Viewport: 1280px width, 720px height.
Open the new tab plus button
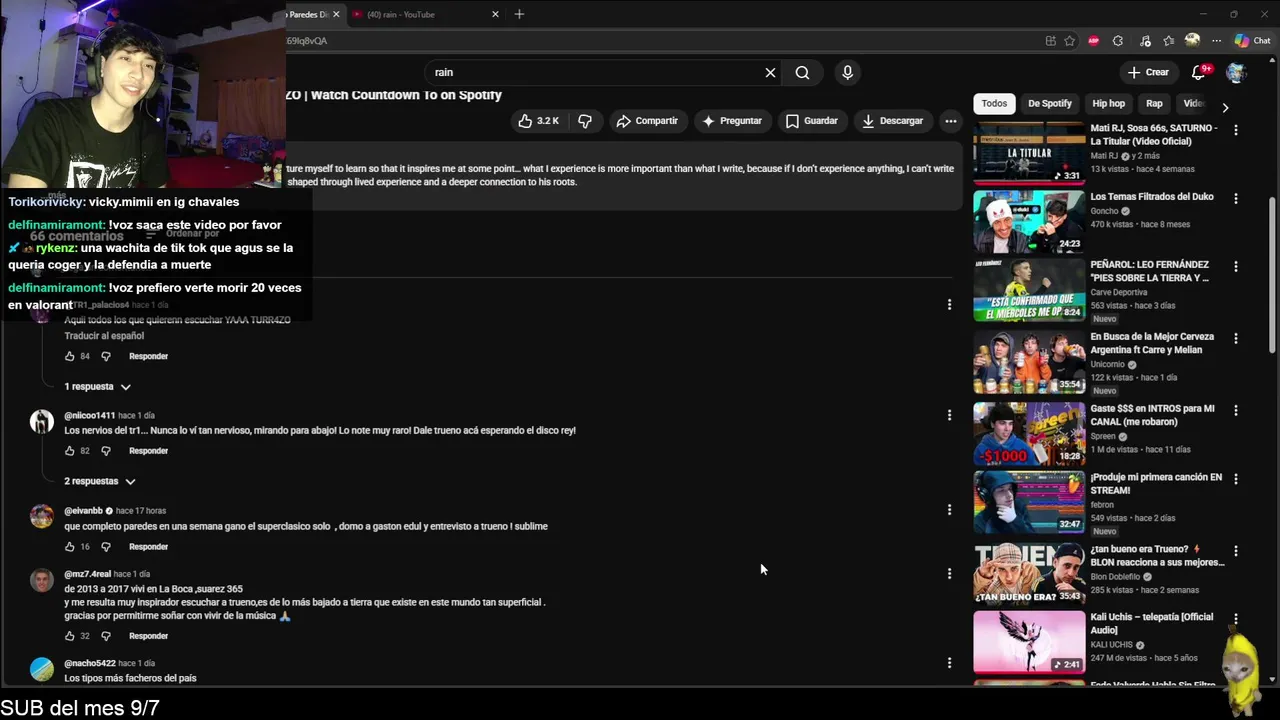pos(519,14)
